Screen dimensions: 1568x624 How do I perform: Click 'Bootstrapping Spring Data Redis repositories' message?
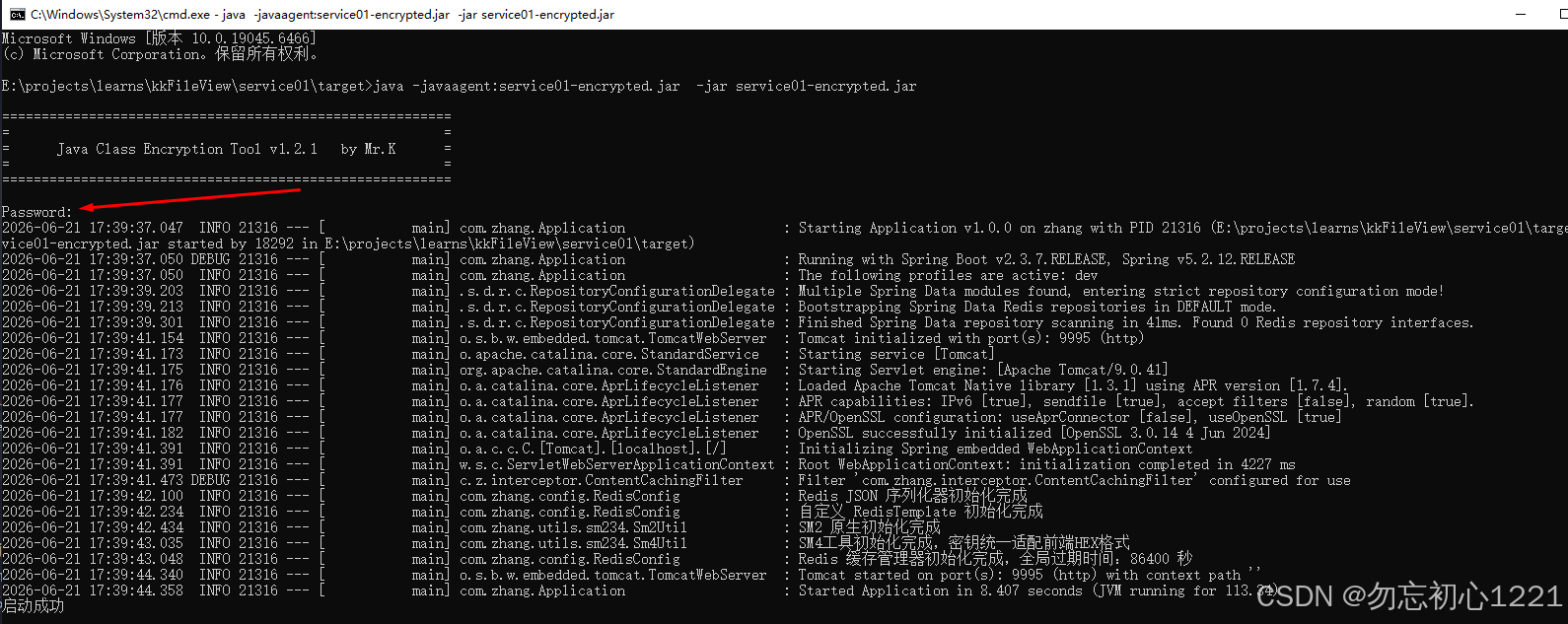[1036, 307]
